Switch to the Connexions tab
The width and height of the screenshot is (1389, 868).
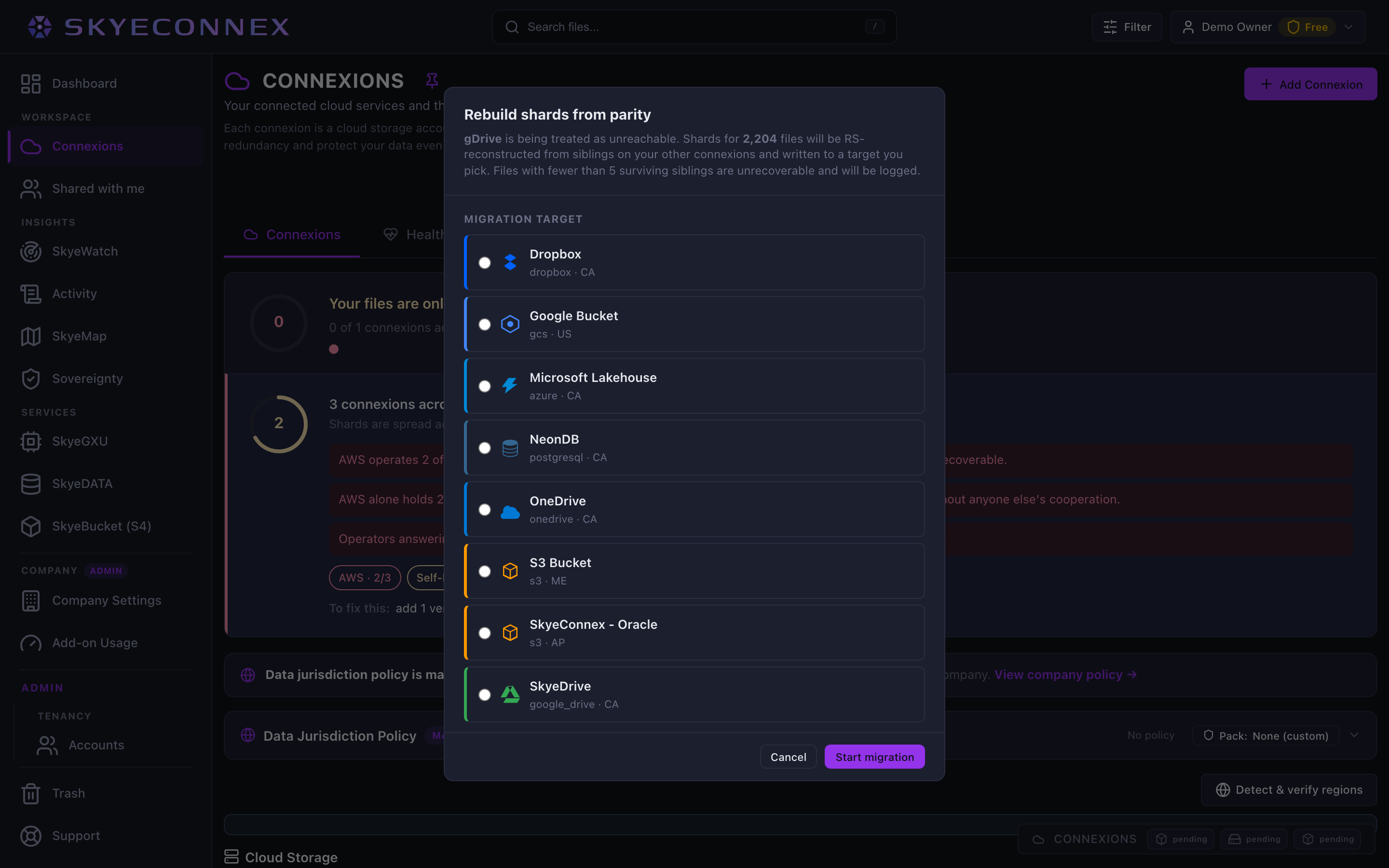tap(292, 234)
